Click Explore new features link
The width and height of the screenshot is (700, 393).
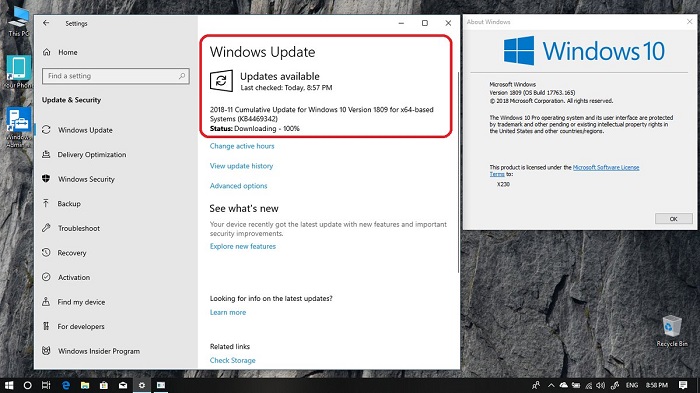click(243, 246)
